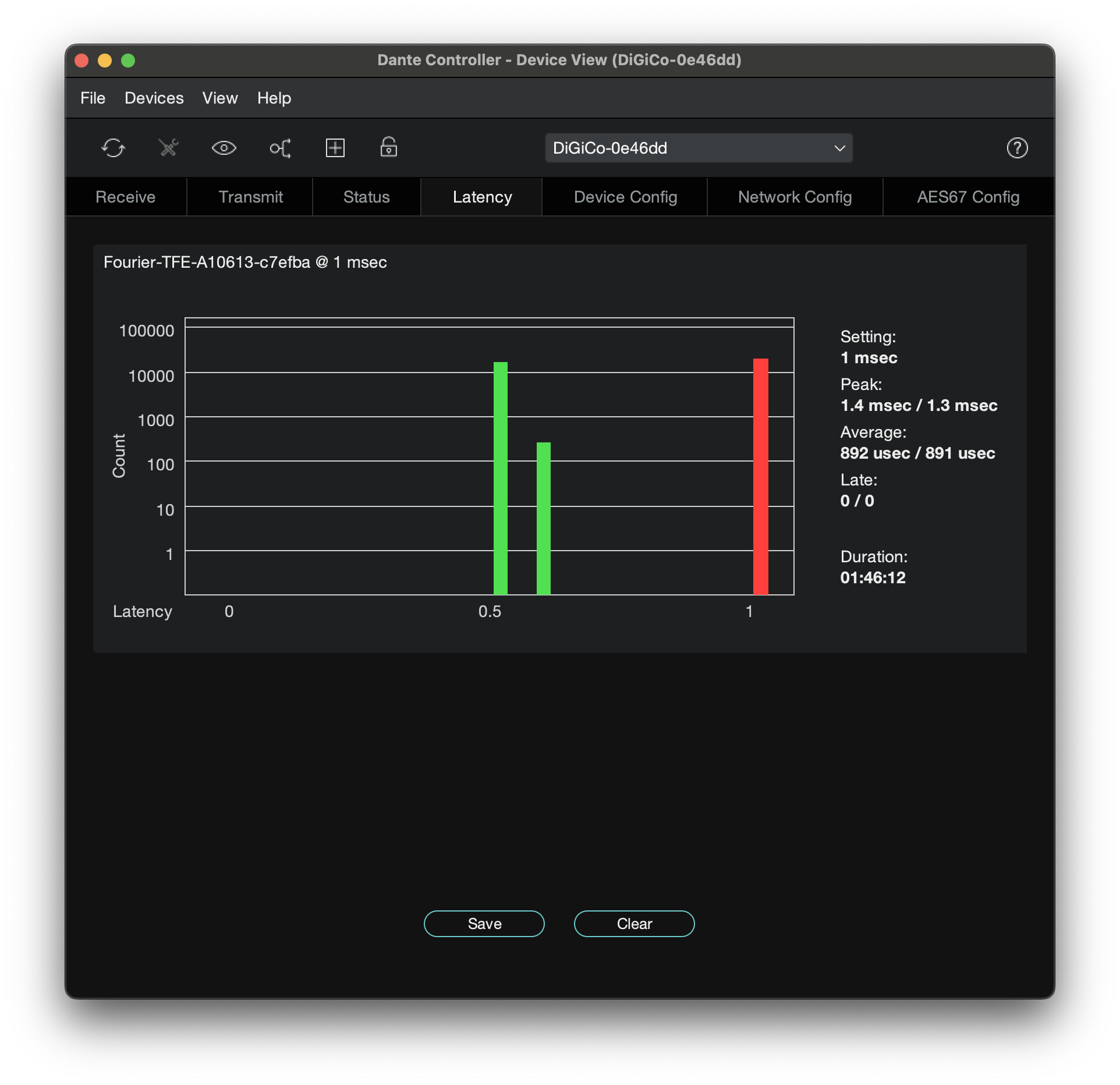Open the File menu
The width and height of the screenshot is (1120, 1085).
click(93, 98)
